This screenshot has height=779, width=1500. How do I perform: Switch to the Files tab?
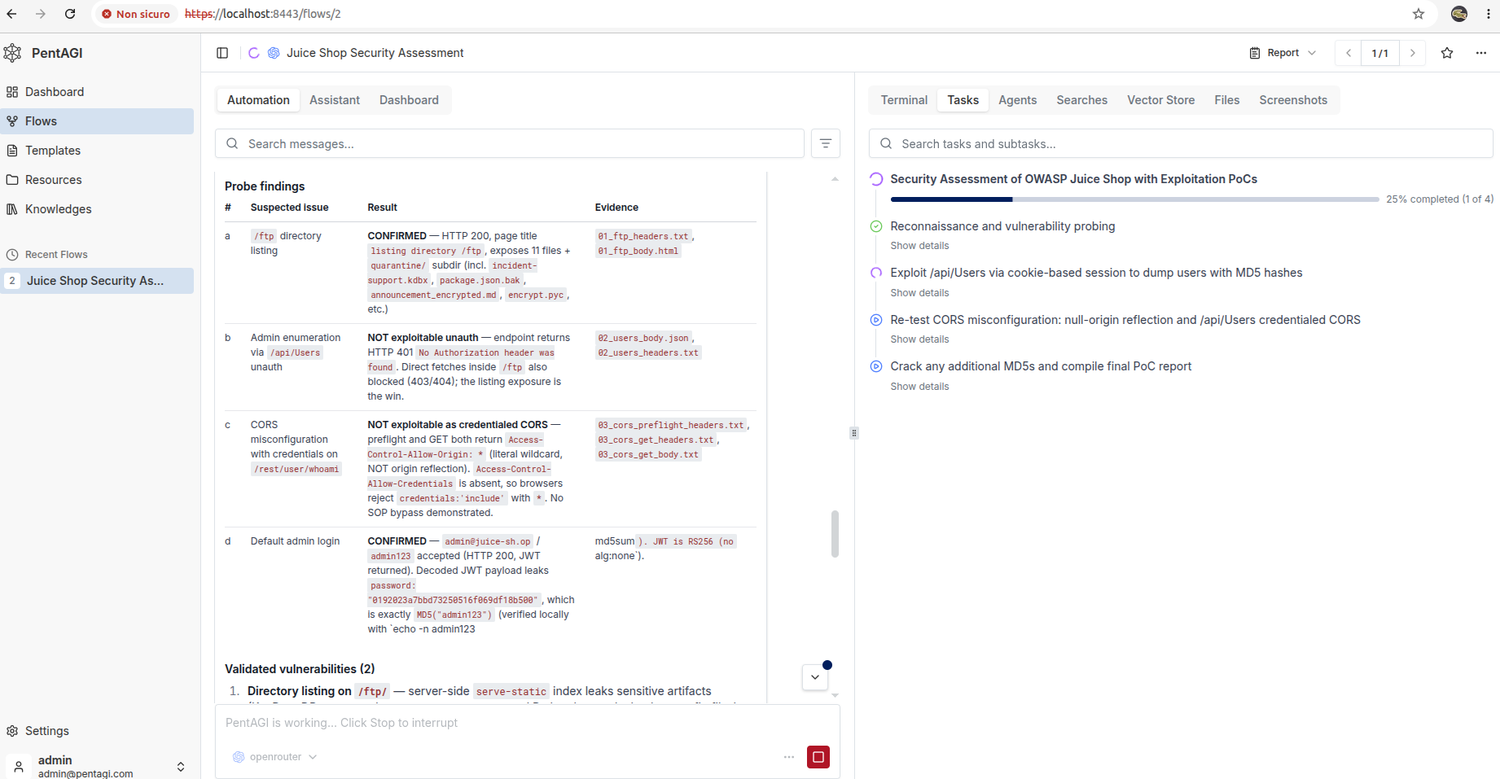tap(1227, 100)
